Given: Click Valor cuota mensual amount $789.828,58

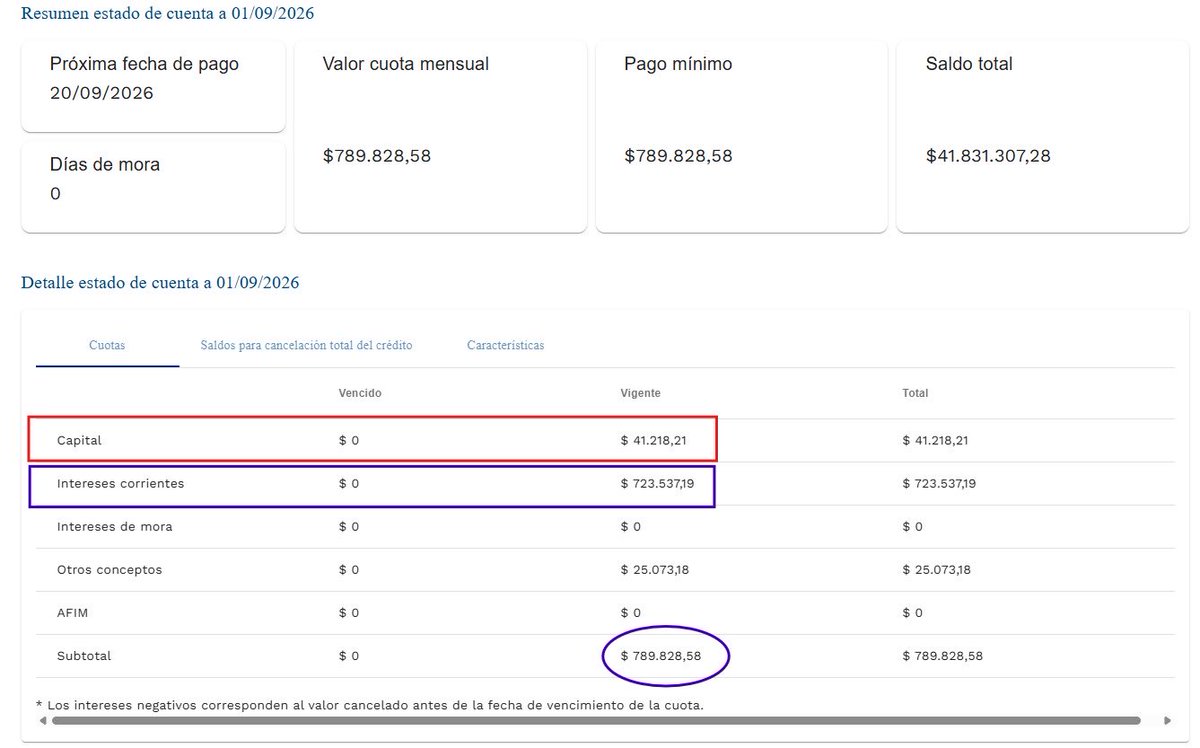Looking at the screenshot, I should [x=377, y=156].
